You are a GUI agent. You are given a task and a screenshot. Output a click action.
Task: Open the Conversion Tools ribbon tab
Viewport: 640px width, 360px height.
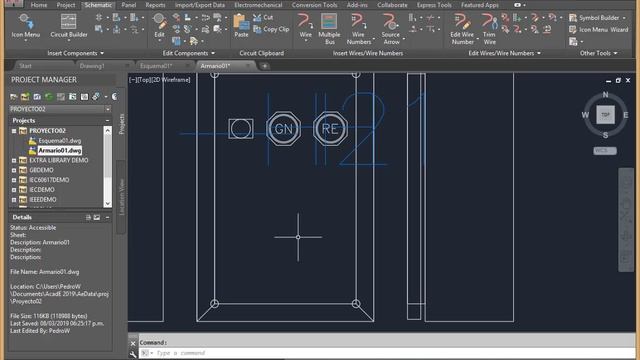click(315, 5)
